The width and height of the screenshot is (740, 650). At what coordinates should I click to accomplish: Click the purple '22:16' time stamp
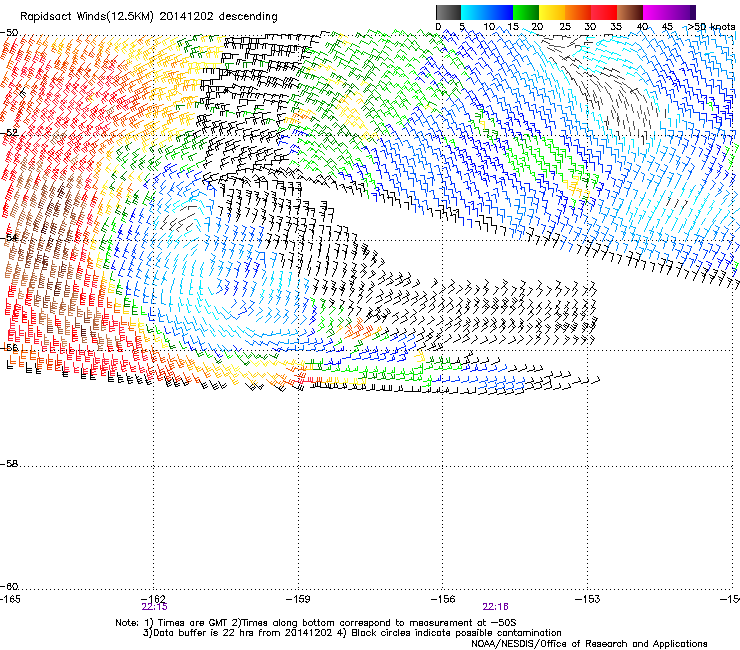(496, 607)
